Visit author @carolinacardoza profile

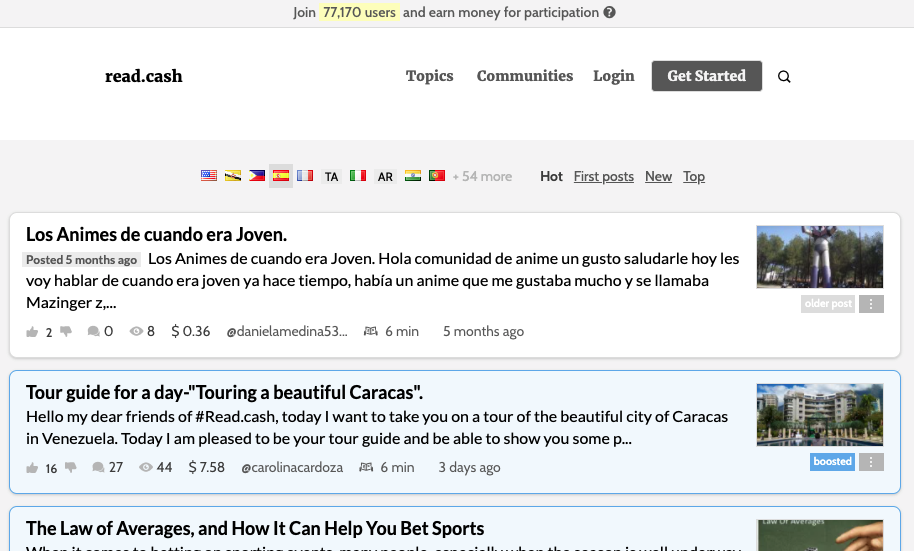292,467
